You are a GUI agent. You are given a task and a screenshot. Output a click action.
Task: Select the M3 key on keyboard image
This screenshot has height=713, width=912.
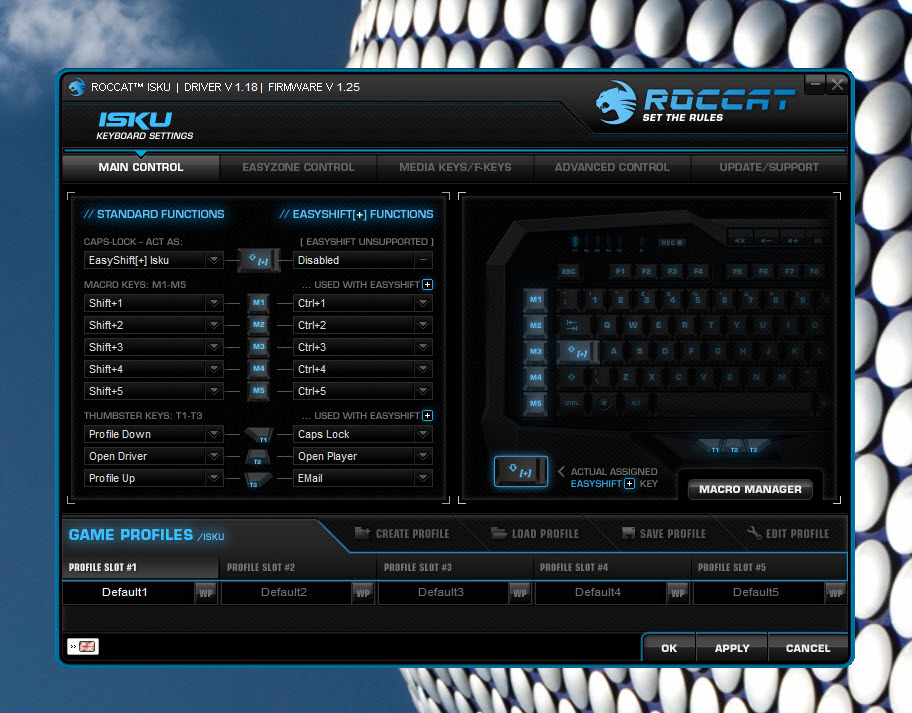click(535, 352)
